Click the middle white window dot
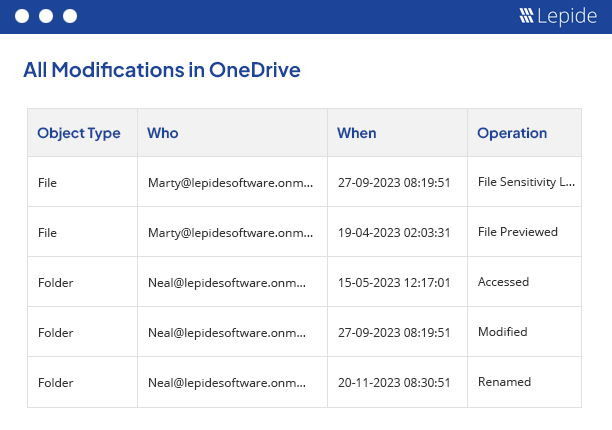Screen dimensions: 612x430 coord(46,16)
